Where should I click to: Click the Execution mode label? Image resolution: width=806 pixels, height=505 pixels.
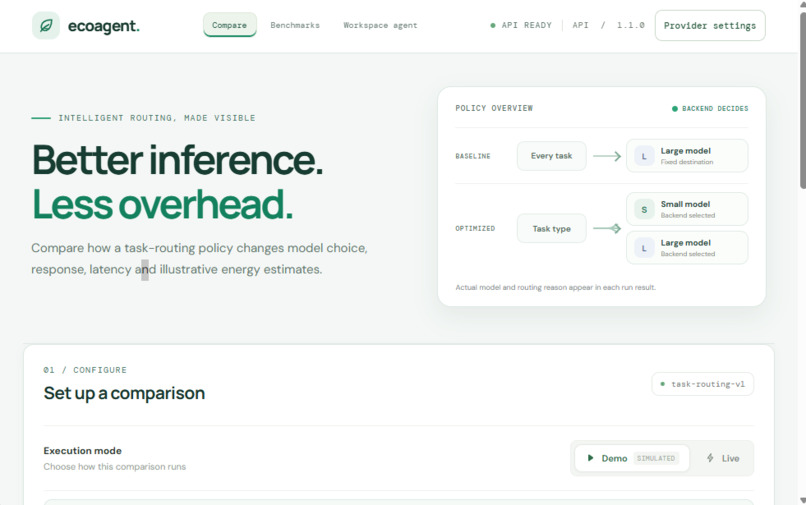pyautogui.click(x=83, y=450)
